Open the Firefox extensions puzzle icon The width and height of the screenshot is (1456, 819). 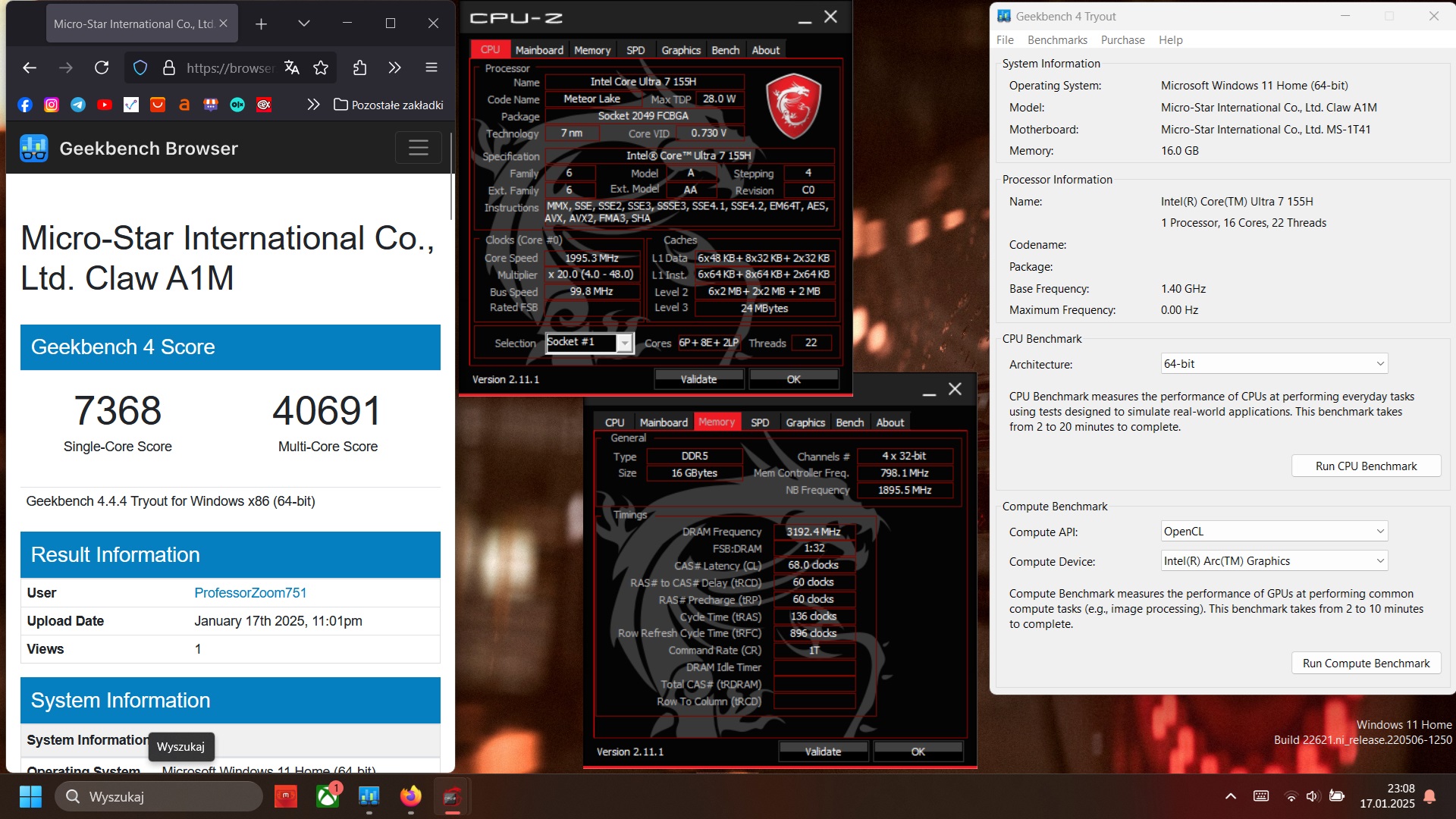(360, 68)
